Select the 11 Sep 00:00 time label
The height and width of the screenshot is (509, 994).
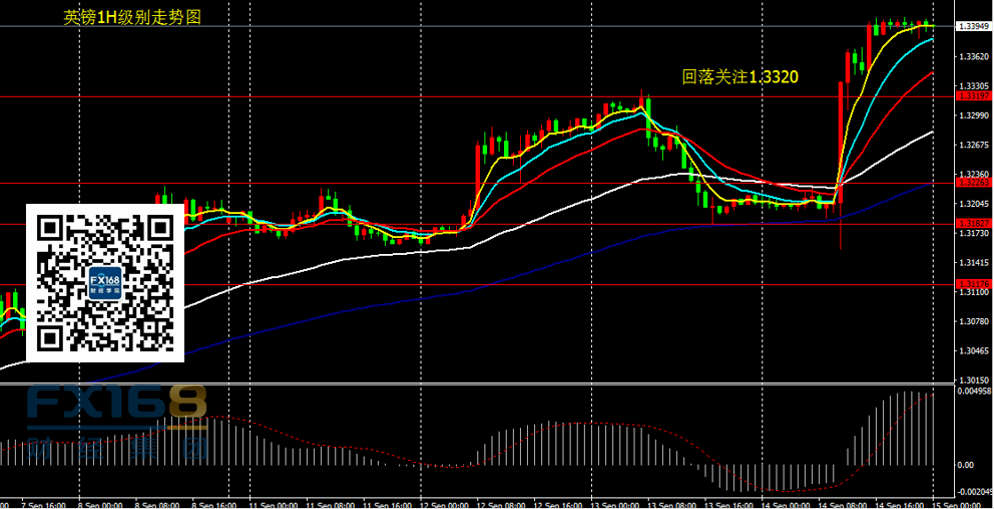tap(274, 503)
